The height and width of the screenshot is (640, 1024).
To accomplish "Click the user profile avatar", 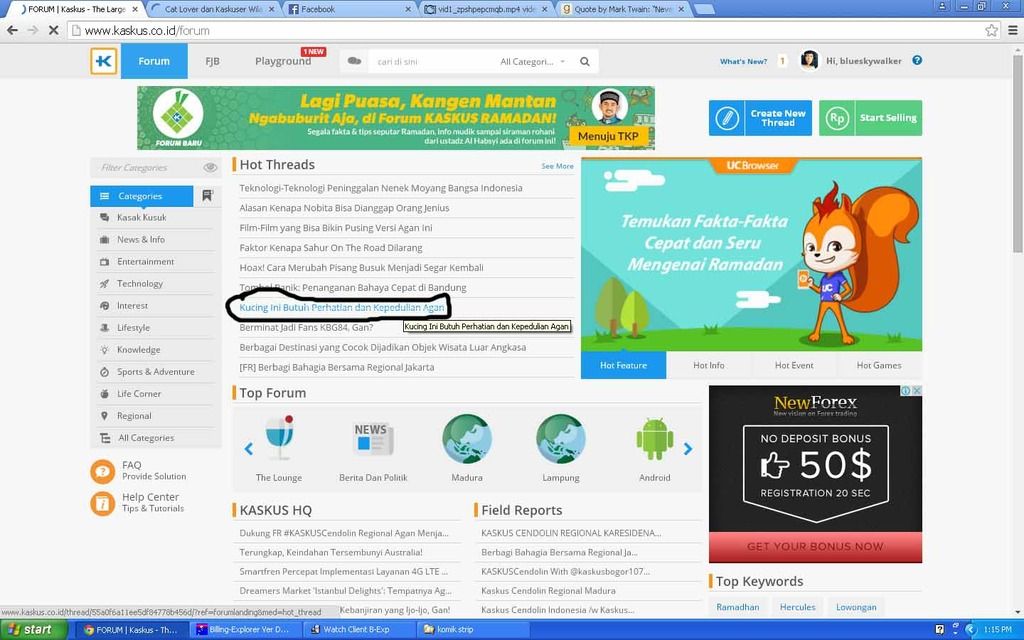I will [x=809, y=61].
